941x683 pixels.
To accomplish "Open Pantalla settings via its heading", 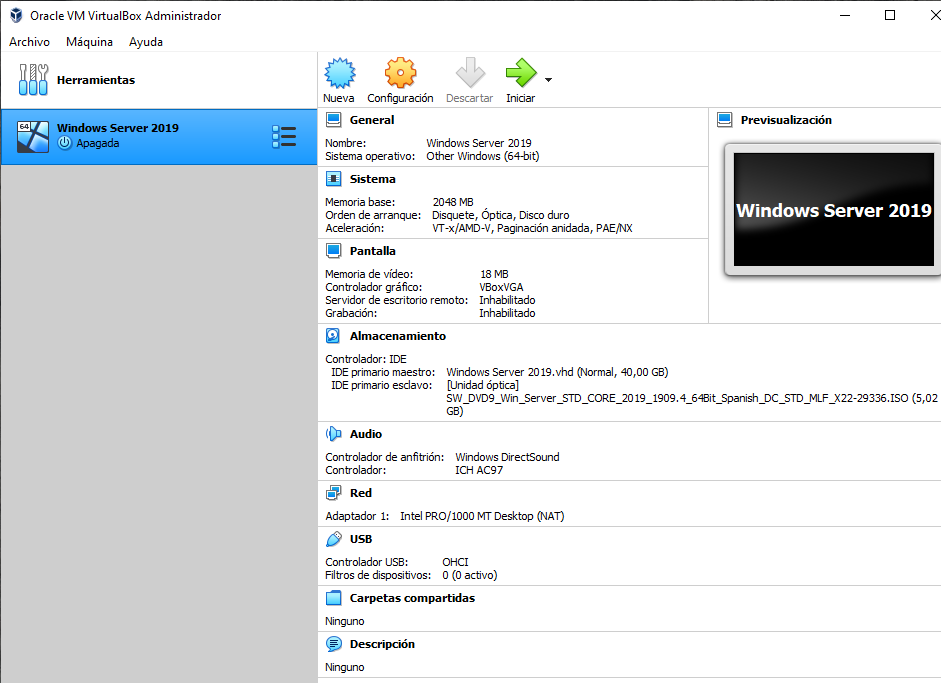I will pos(373,251).
